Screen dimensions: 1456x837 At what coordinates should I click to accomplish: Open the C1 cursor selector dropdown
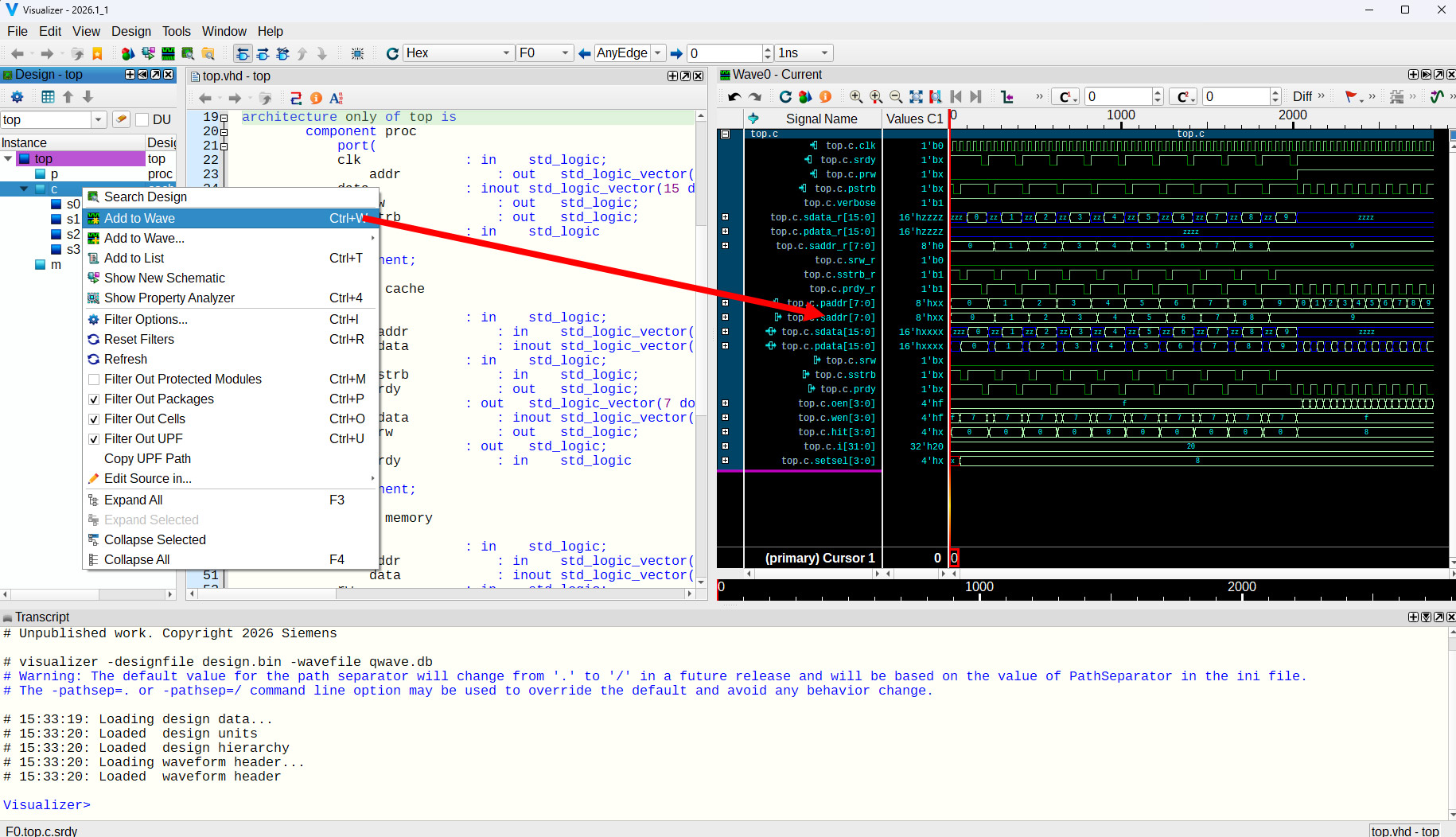pos(1065,97)
